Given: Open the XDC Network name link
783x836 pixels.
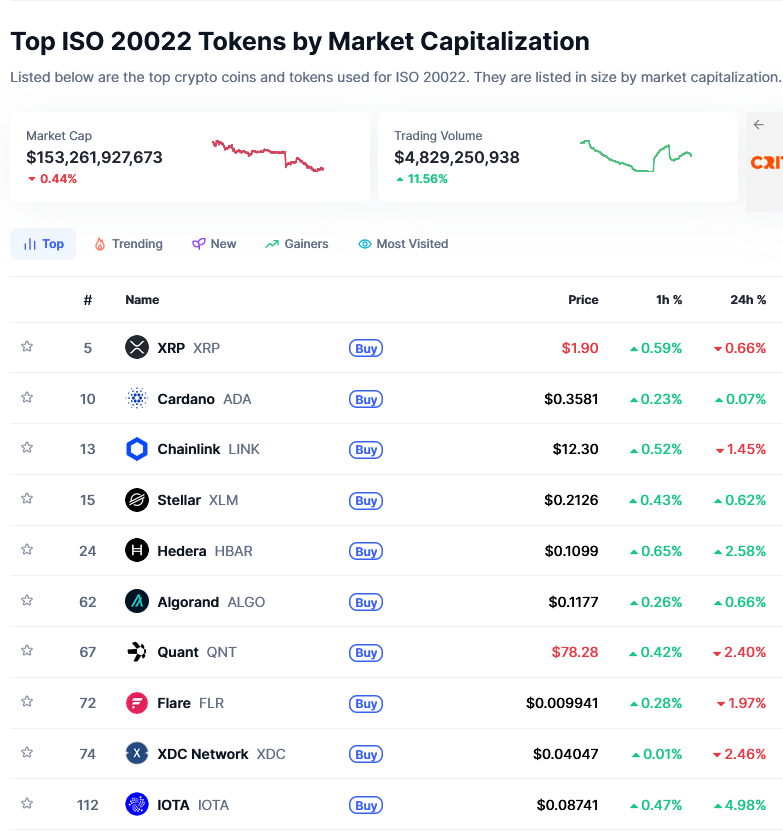Looking at the screenshot, I should coord(203,754).
